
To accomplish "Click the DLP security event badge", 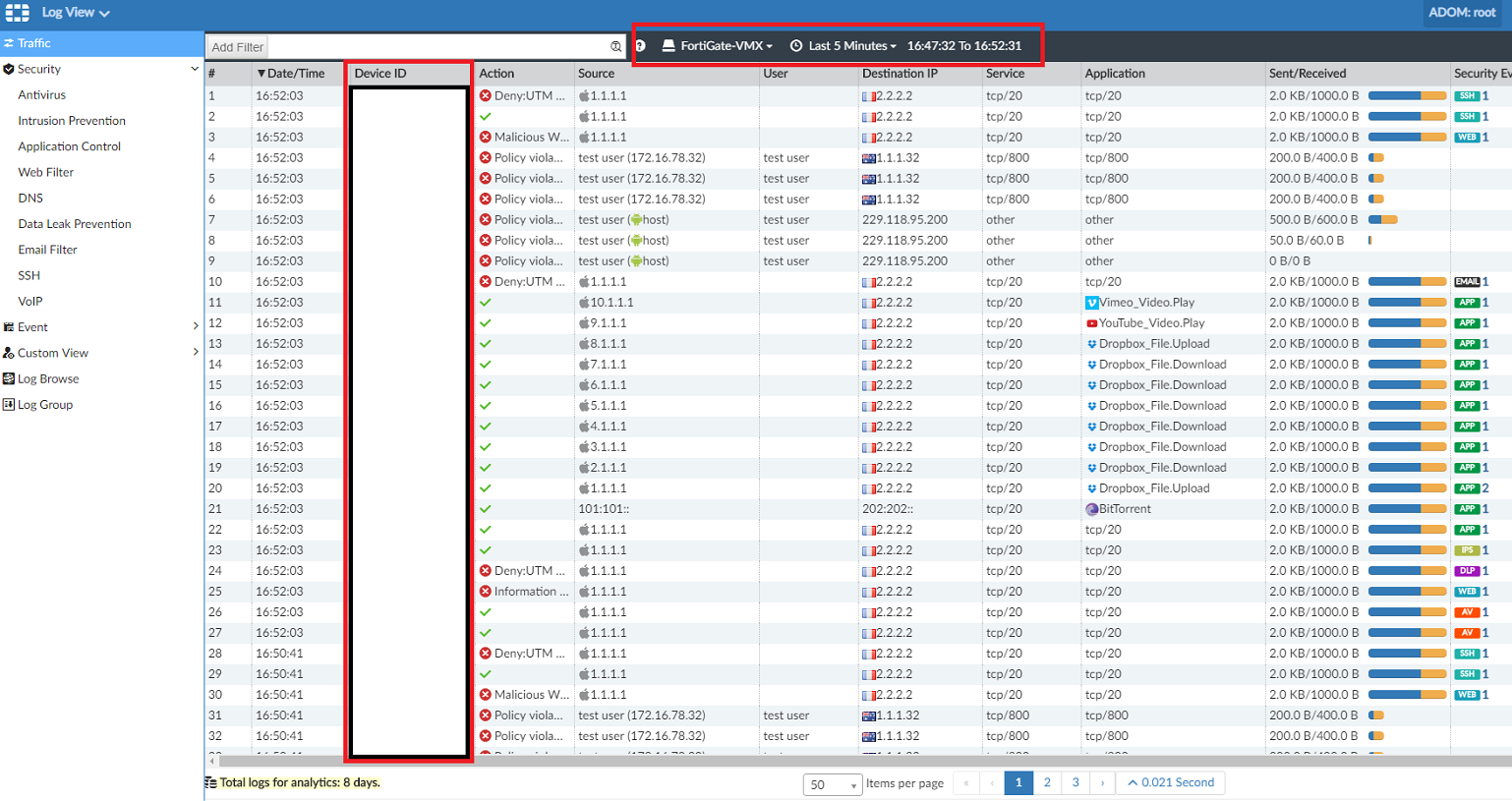I will (x=1467, y=571).
